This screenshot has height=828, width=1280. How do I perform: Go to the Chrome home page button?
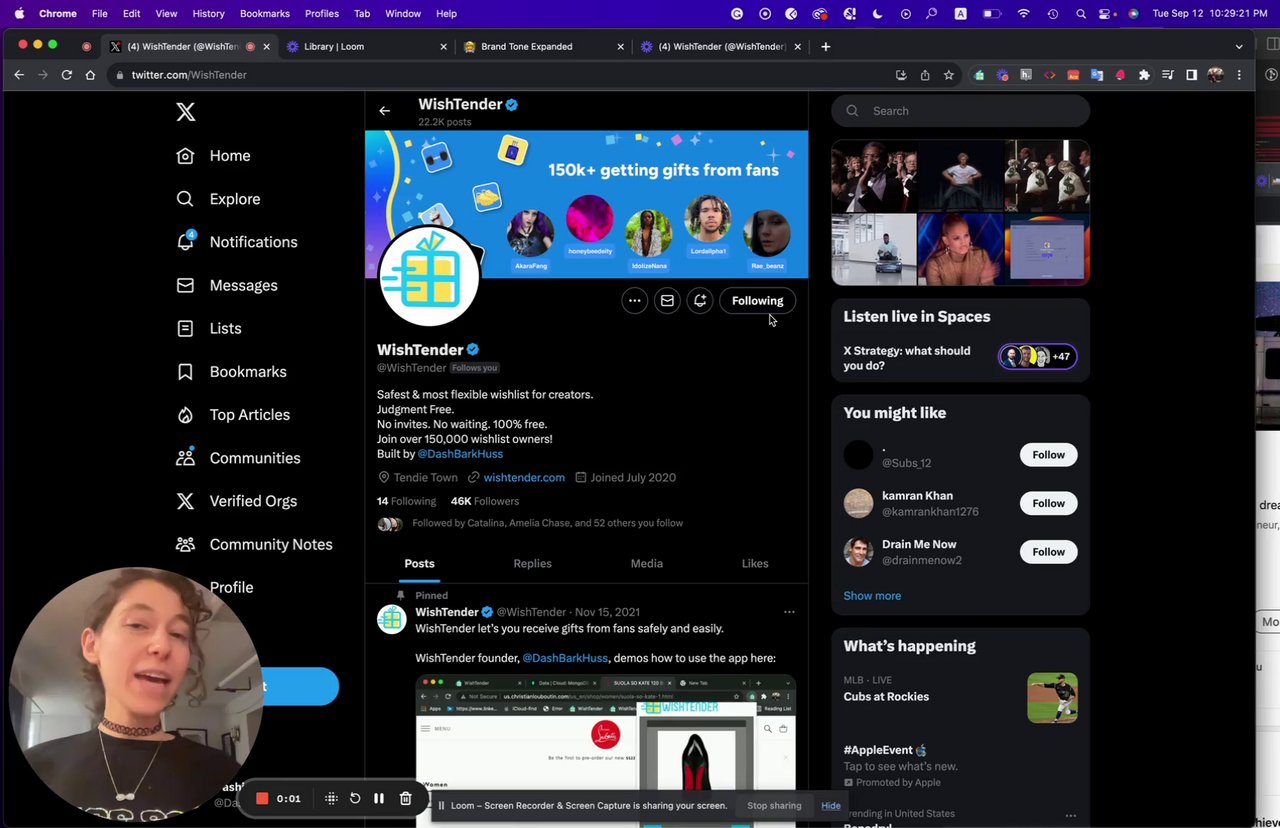pos(91,75)
